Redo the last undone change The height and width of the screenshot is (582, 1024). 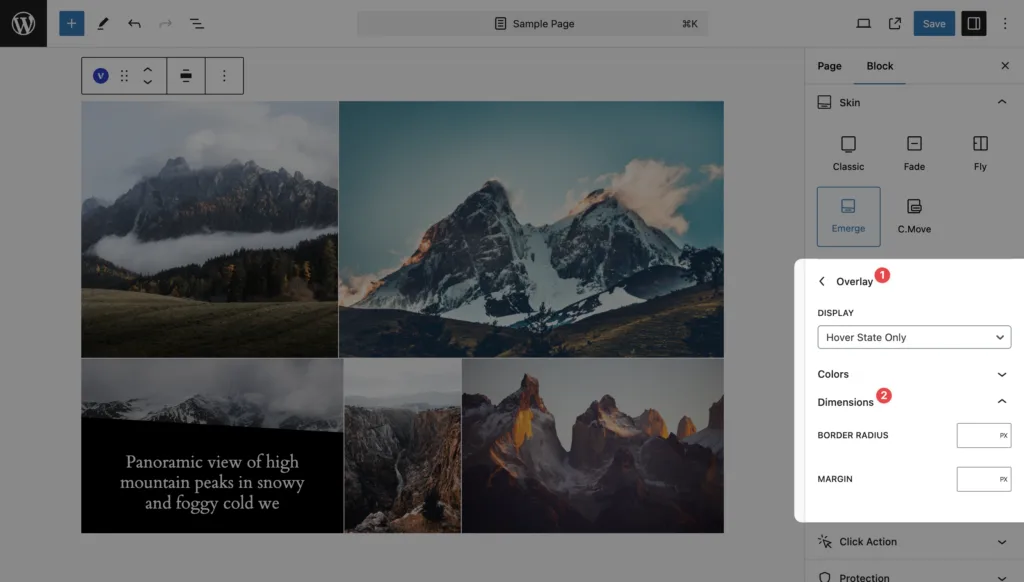pos(165,24)
